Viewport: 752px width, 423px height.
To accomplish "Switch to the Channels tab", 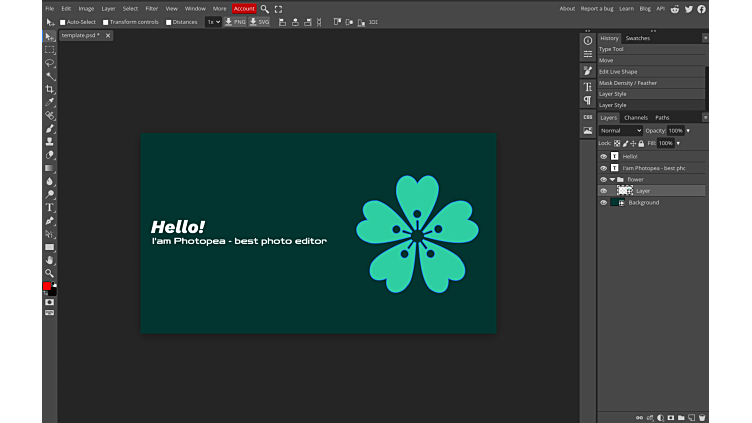I will (x=636, y=118).
